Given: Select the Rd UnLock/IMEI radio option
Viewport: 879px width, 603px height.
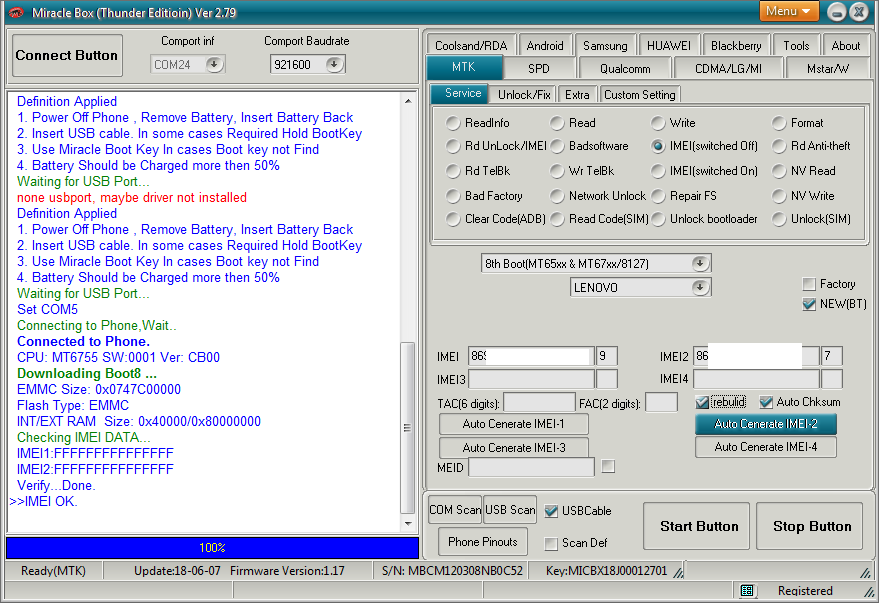Looking at the screenshot, I should [x=453, y=146].
